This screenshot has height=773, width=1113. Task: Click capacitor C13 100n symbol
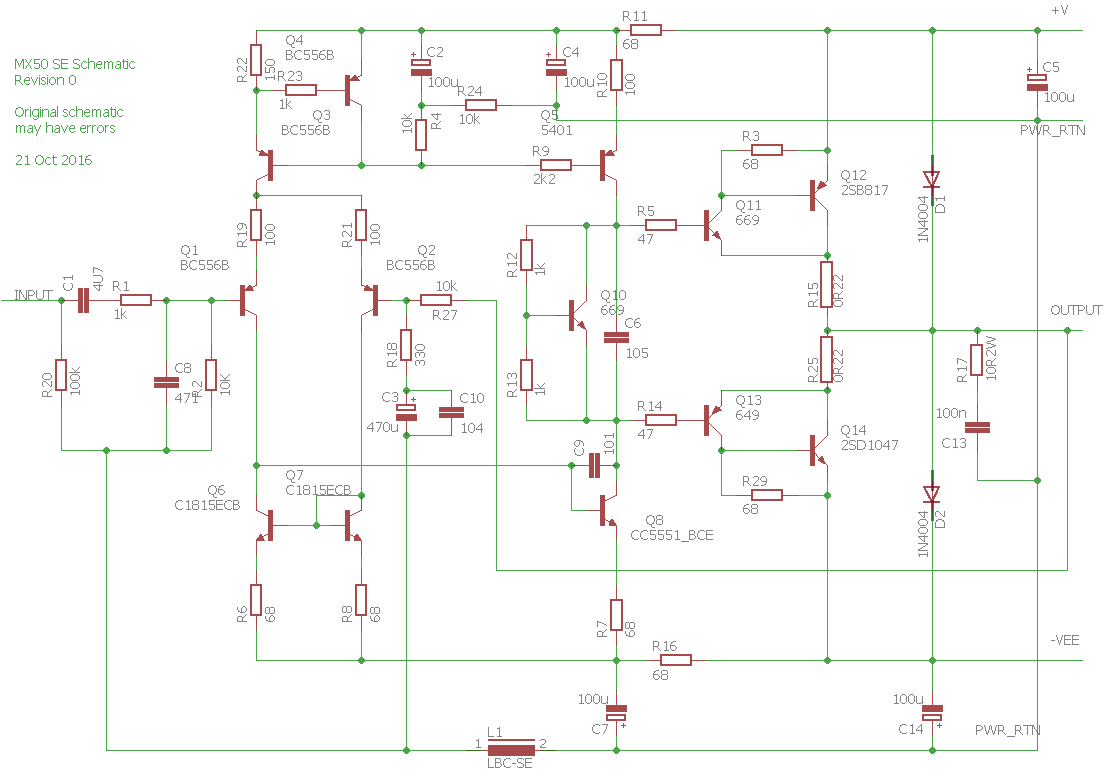pos(977,427)
